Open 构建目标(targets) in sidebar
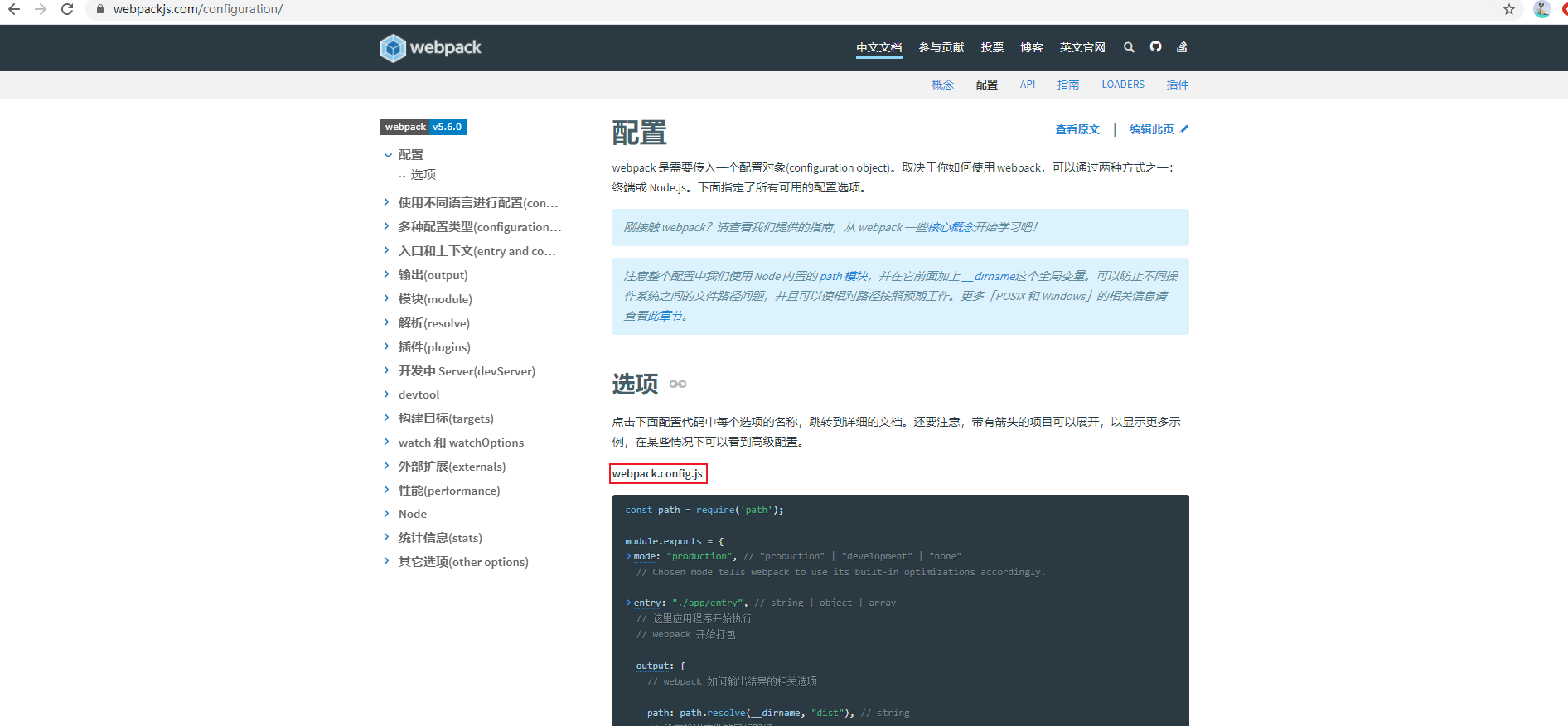This screenshot has height=726, width=1568. tap(446, 419)
